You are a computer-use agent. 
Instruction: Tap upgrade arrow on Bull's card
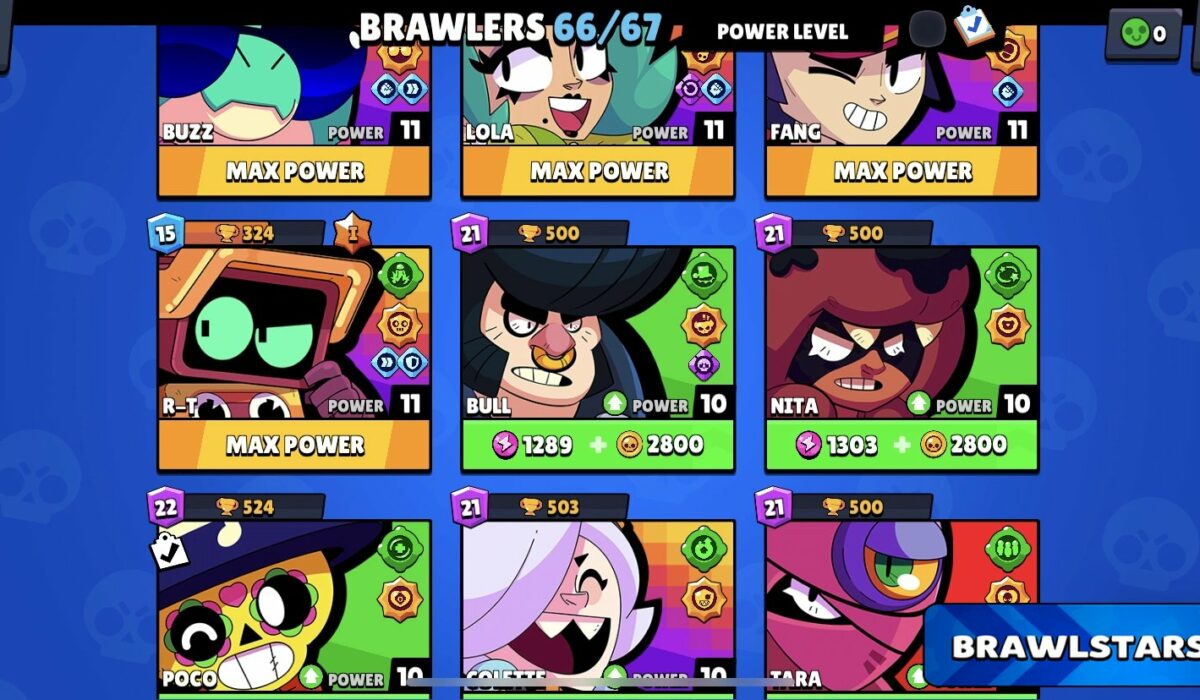pyautogui.click(x=616, y=405)
